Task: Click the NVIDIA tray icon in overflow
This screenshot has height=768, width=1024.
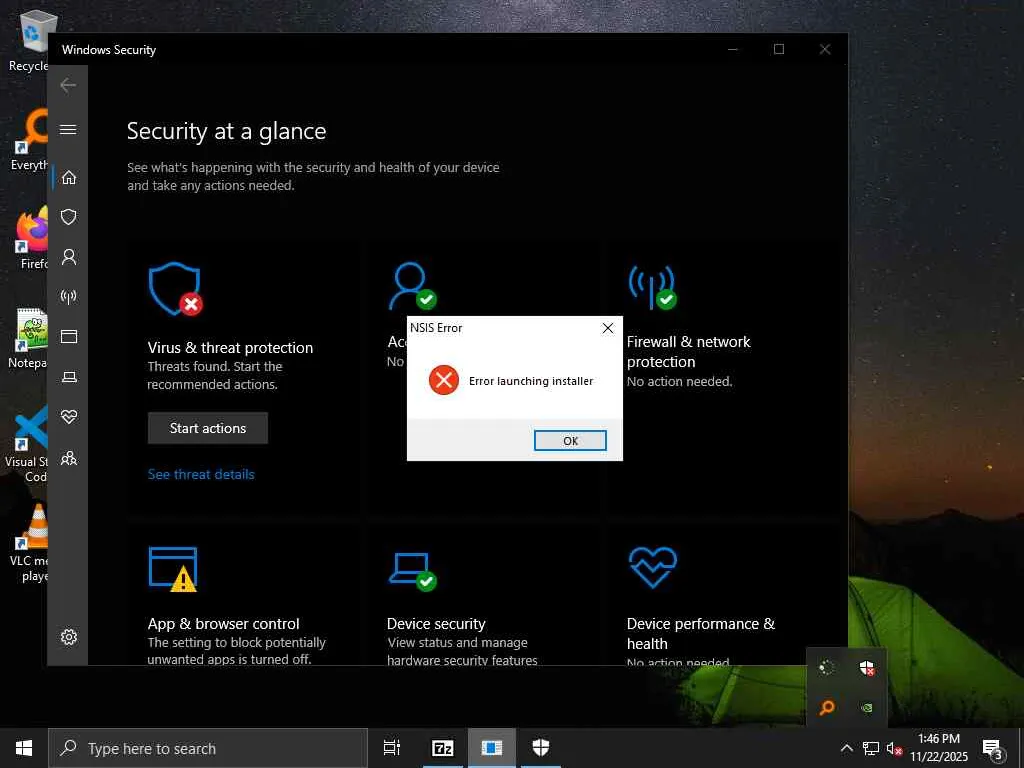Action: [867, 707]
